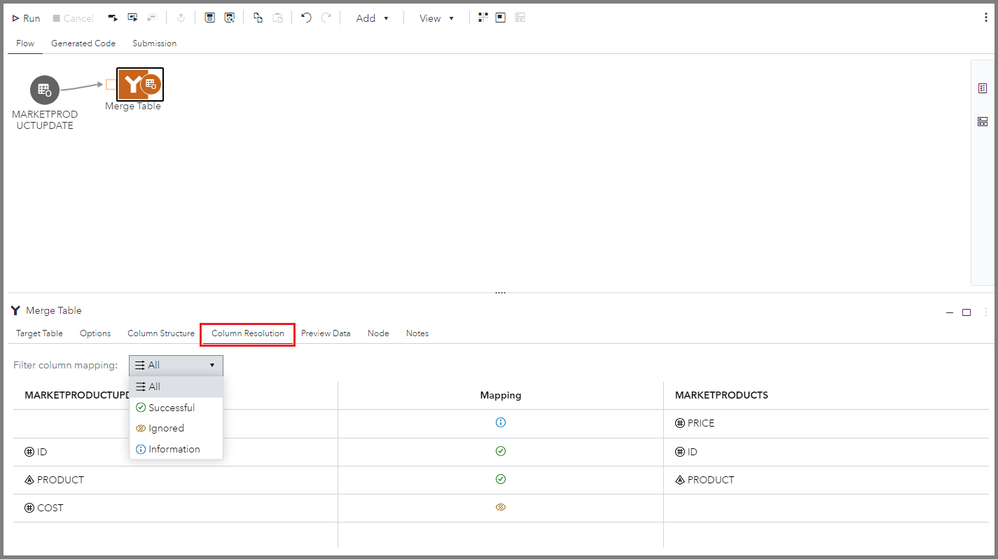The width and height of the screenshot is (998, 559).
Task: Click the Merge Table node's input port
Action: [x=111, y=84]
